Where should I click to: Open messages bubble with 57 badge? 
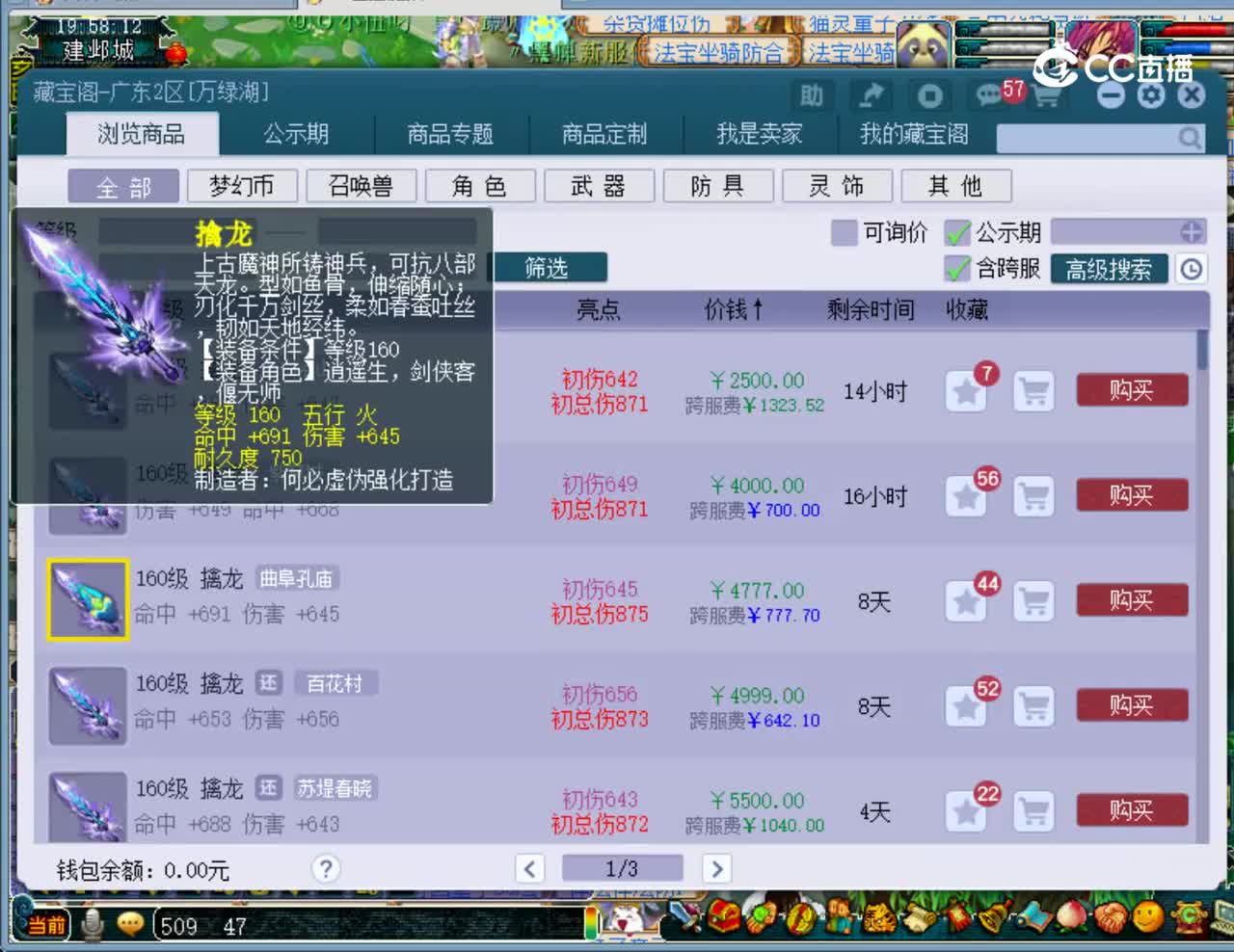click(989, 94)
